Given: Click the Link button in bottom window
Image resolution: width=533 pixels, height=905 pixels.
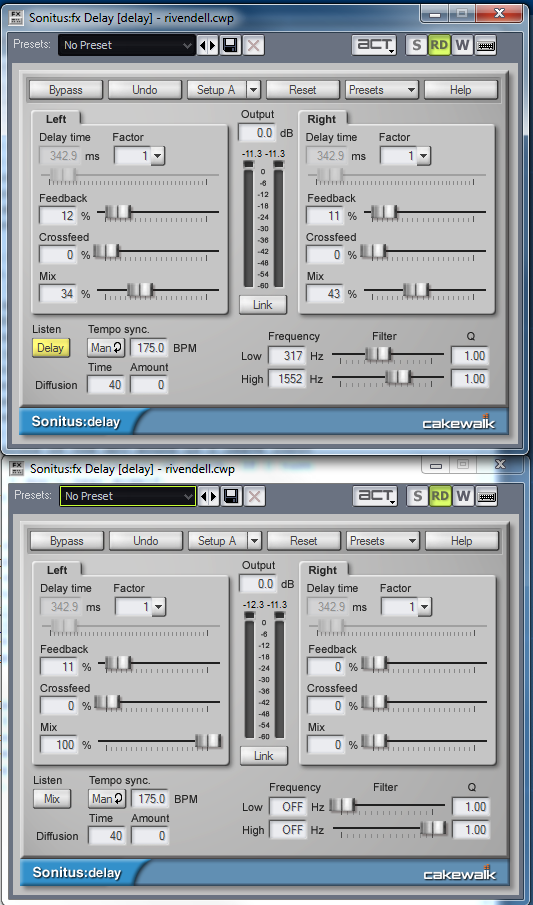Looking at the screenshot, I should 263,756.
